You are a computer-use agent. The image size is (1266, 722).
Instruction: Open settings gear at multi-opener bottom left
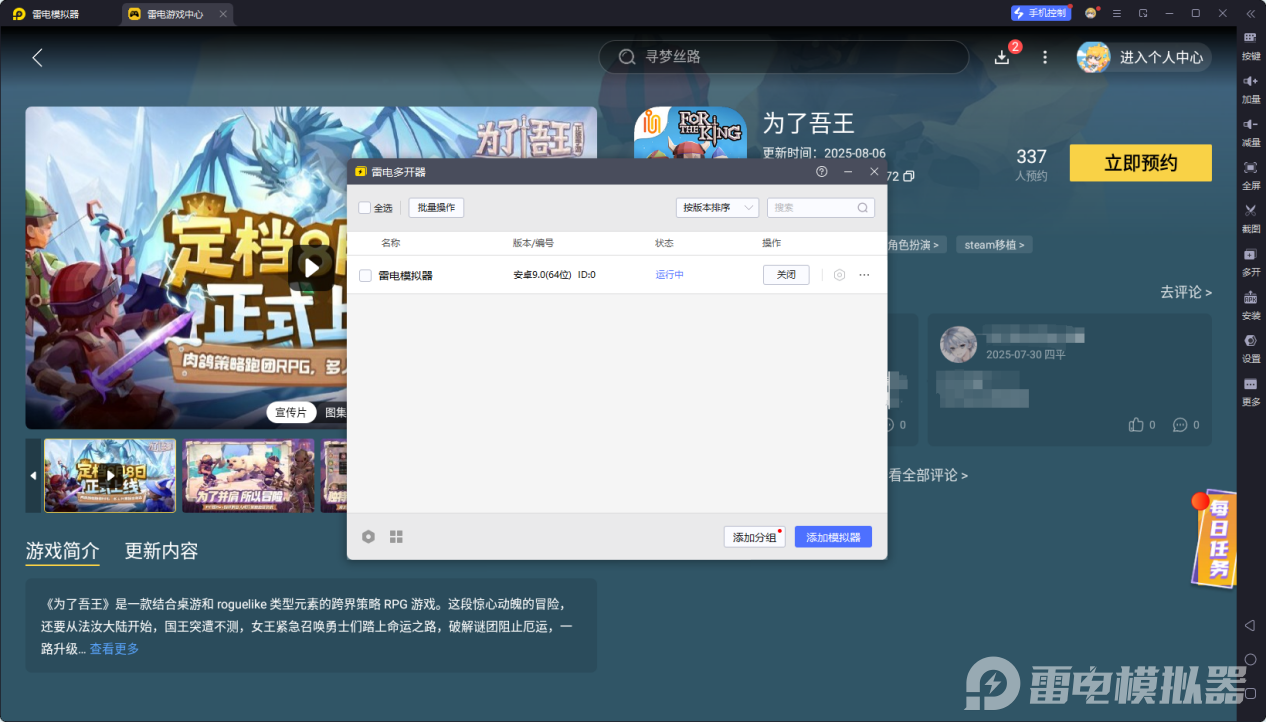368,537
